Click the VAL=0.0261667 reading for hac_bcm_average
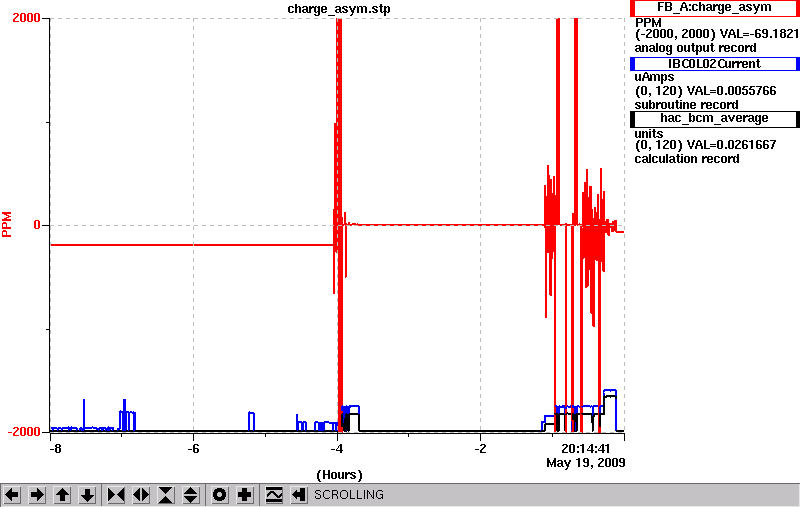 tap(732, 145)
